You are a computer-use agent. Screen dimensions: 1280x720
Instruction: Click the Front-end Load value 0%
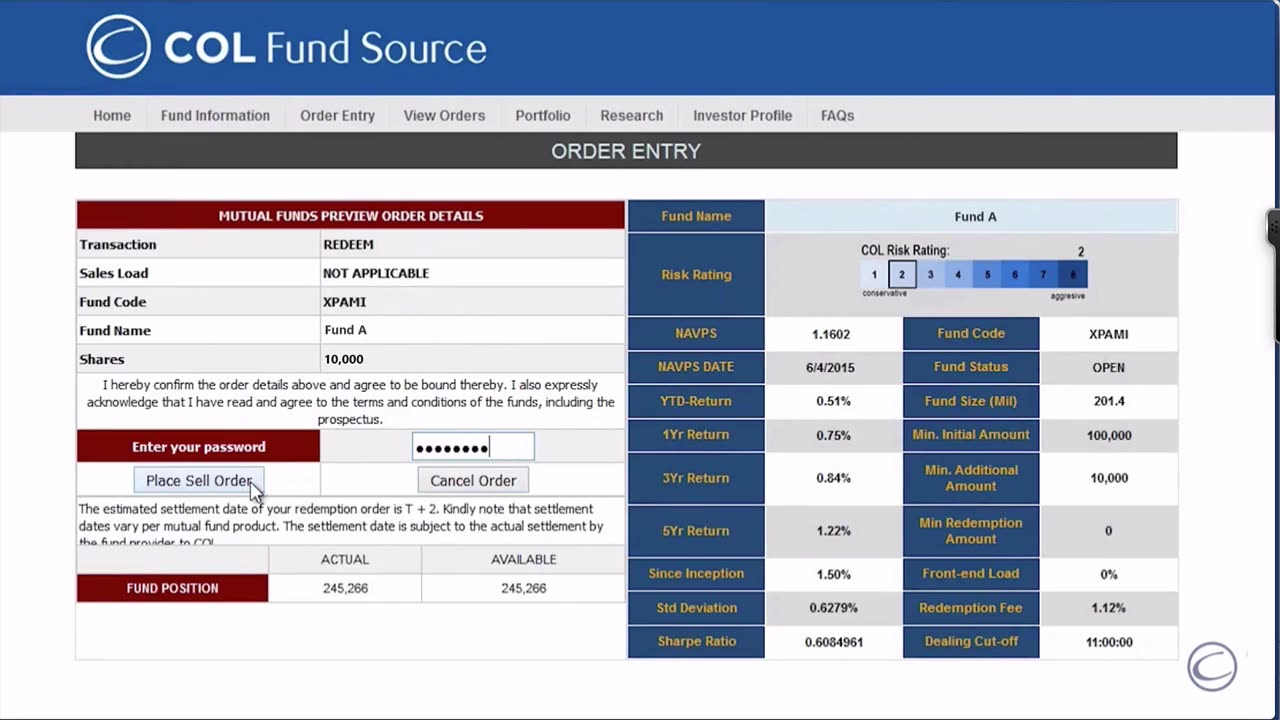pyautogui.click(x=1108, y=574)
